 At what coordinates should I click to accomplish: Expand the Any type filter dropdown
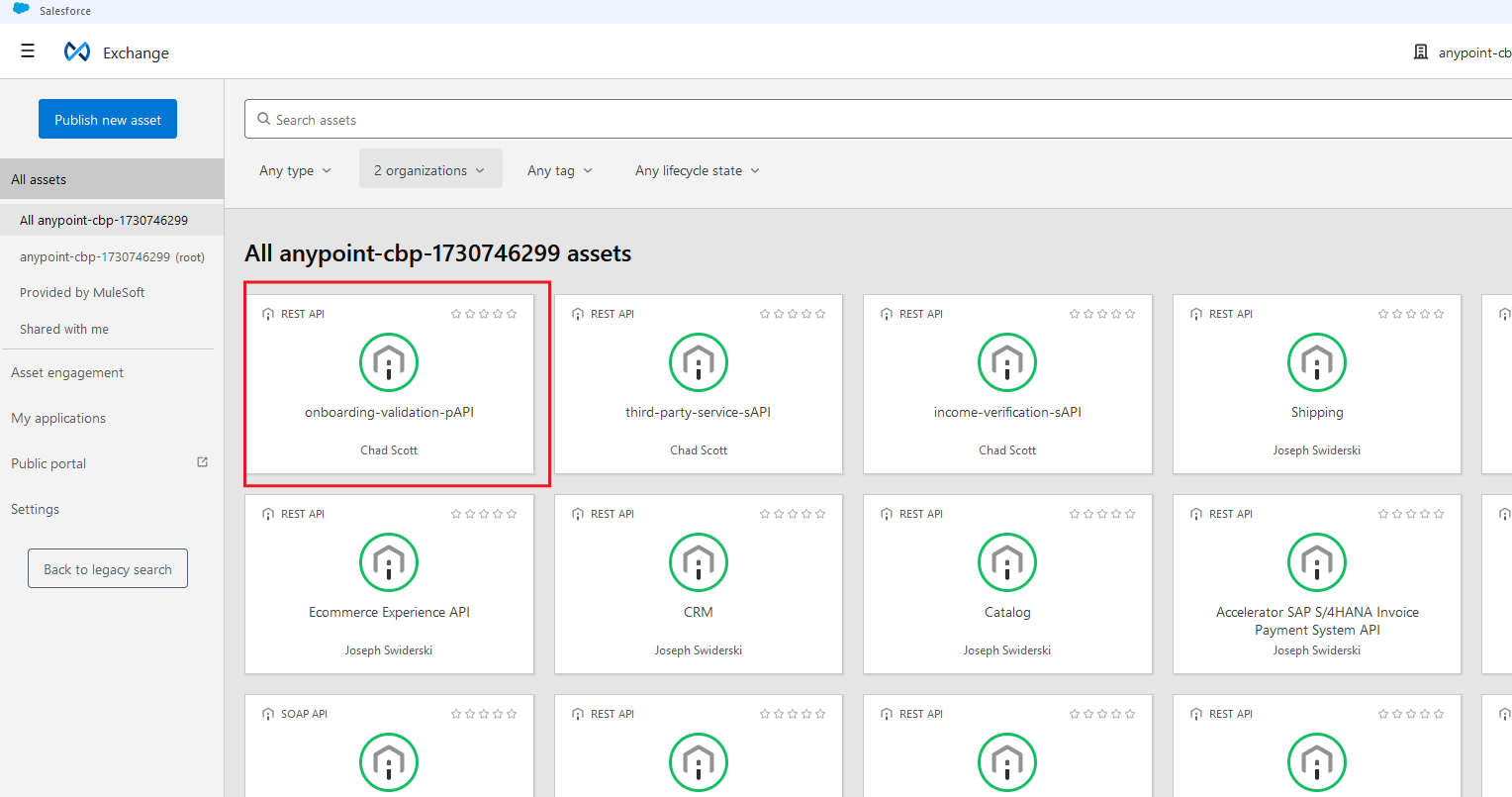[x=295, y=170]
